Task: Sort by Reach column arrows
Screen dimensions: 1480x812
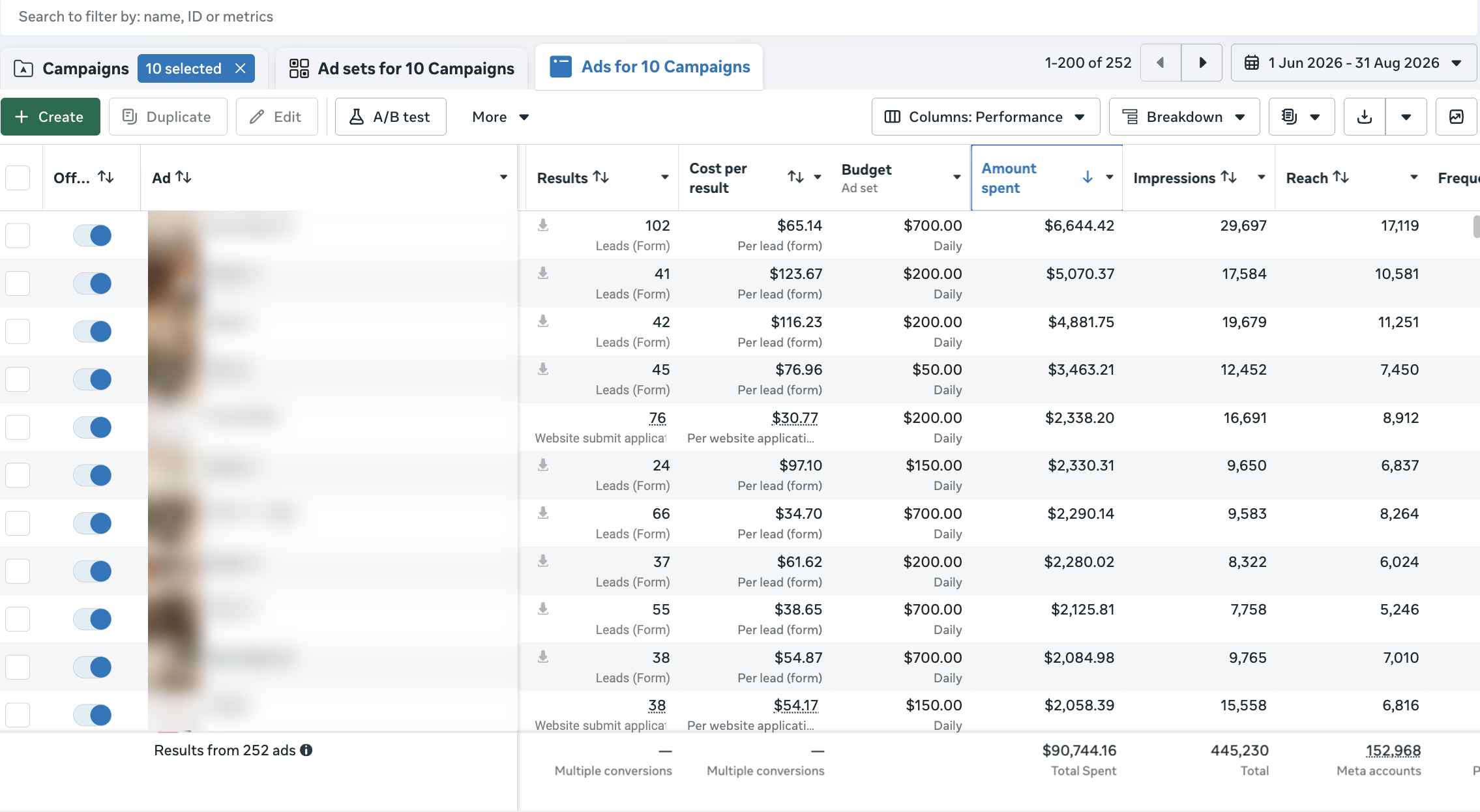Action: 1341,177
